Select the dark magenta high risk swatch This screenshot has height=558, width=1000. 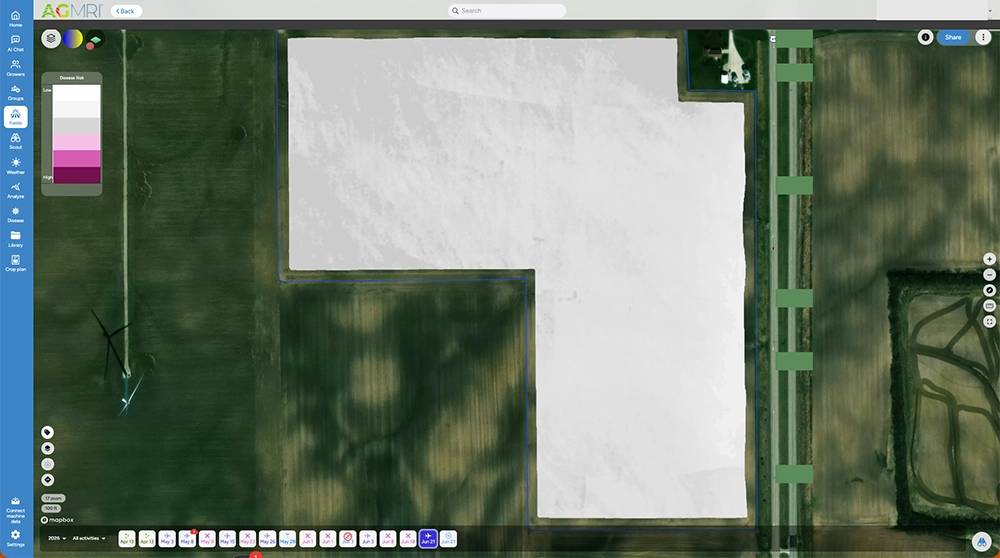(x=77, y=175)
